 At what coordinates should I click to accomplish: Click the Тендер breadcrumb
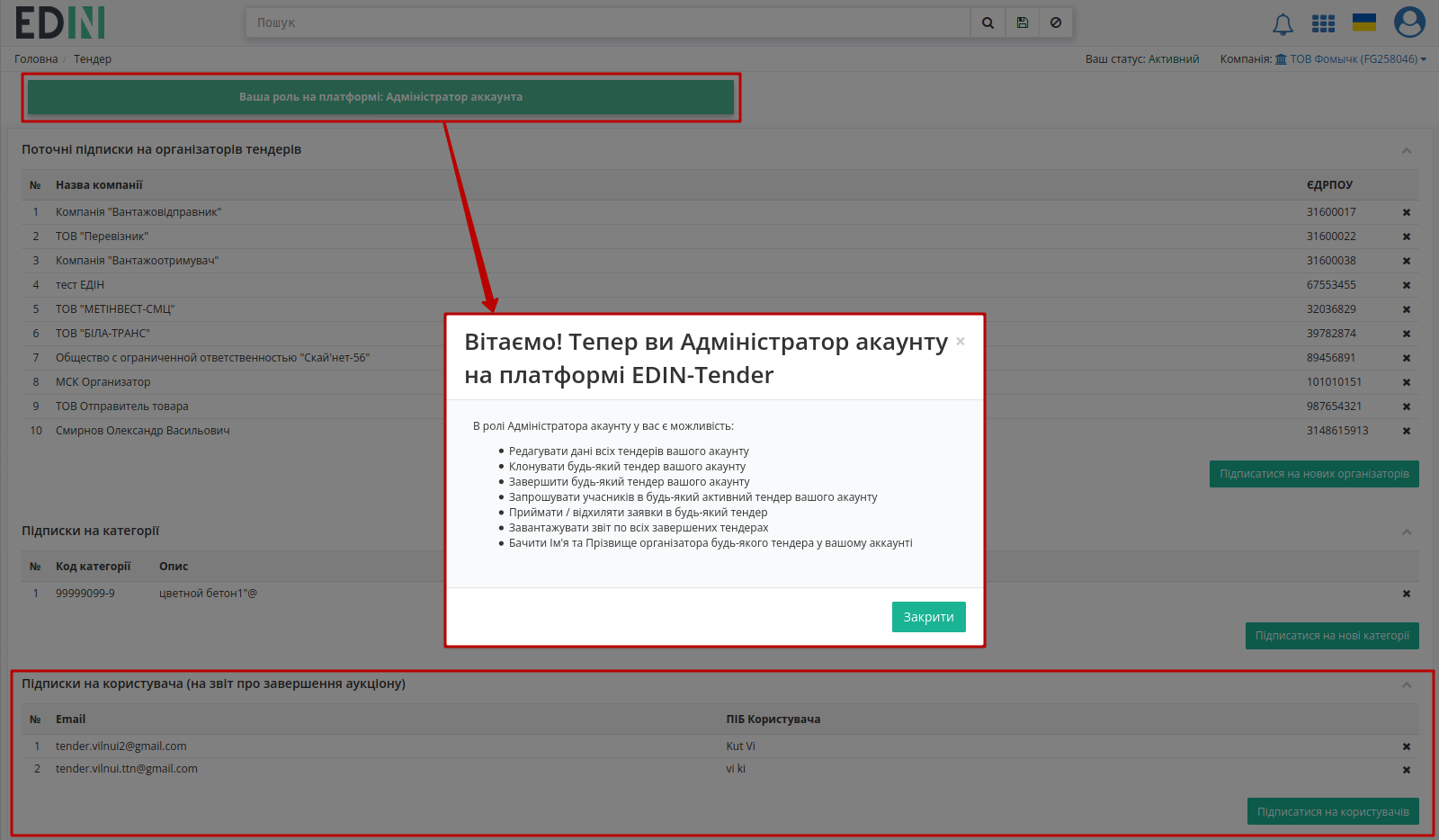pyautogui.click(x=93, y=59)
